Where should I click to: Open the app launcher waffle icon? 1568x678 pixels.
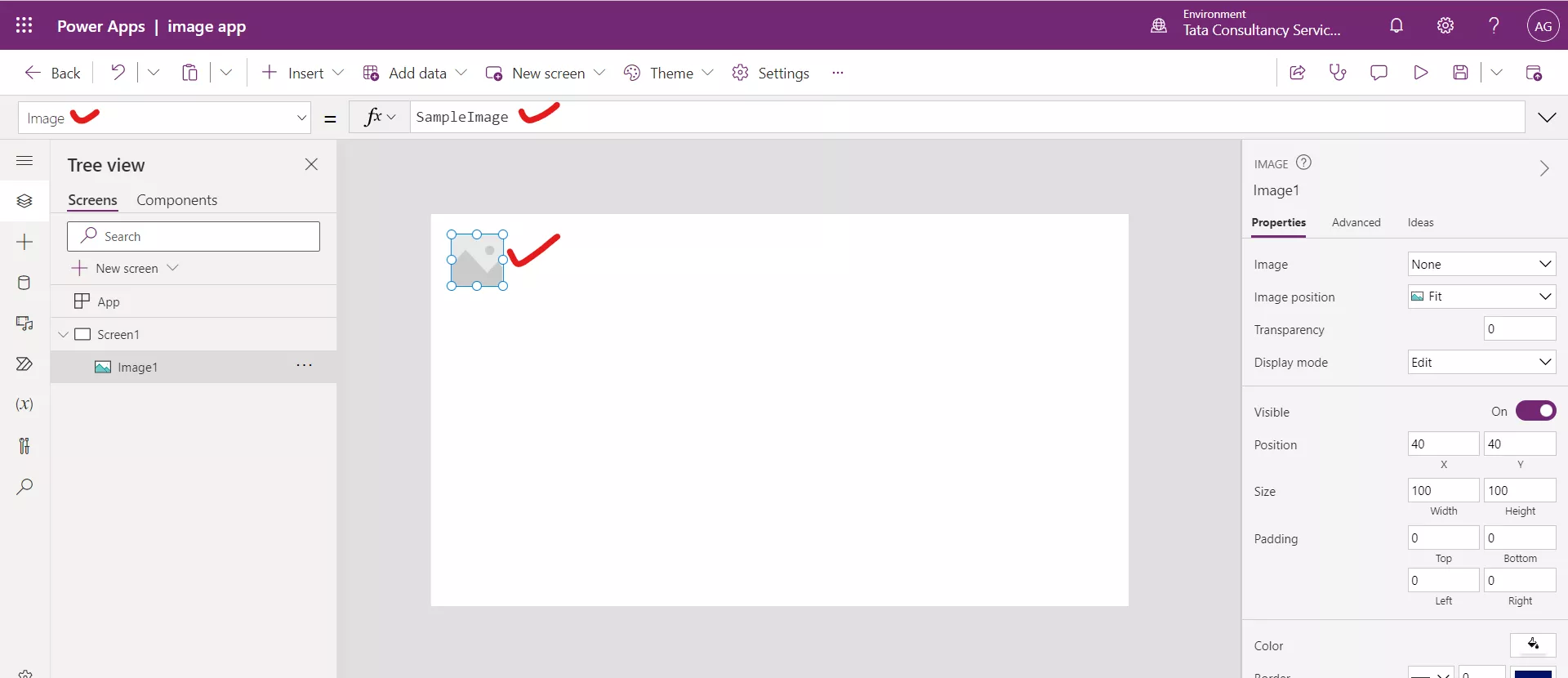click(x=24, y=25)
